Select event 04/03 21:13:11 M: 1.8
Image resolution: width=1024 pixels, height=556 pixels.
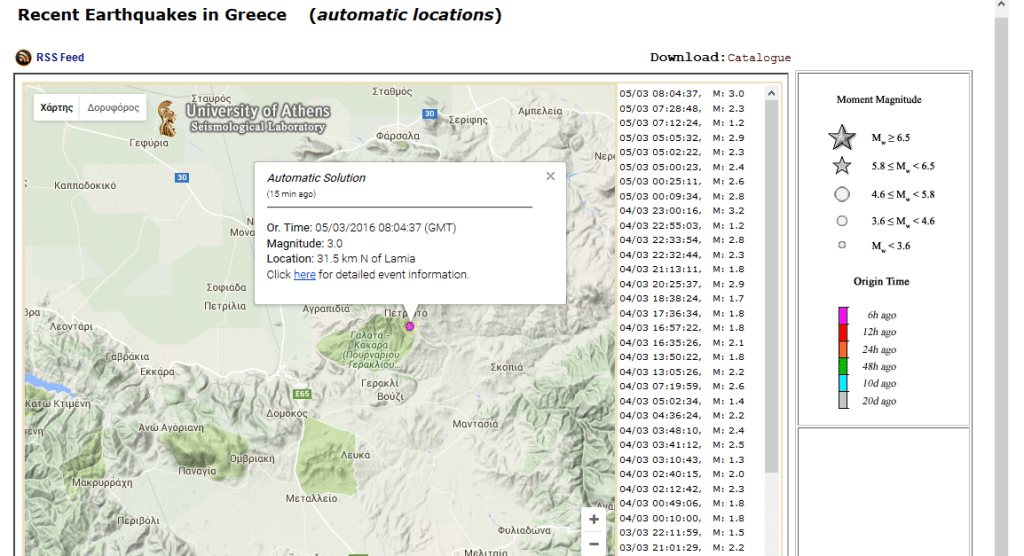click(682, 269)
